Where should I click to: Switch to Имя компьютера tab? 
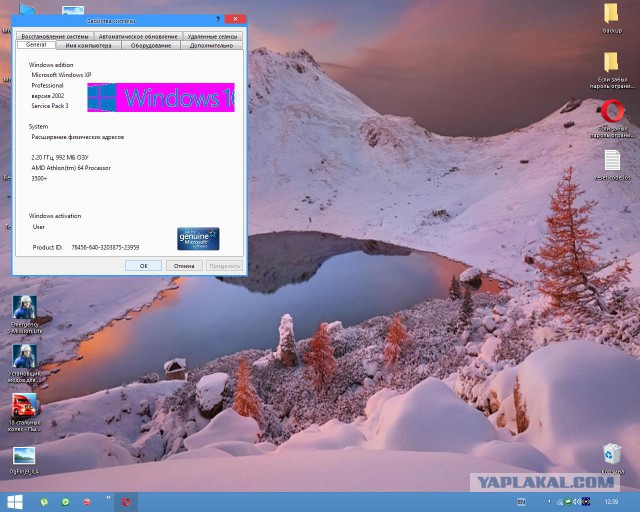89,45
